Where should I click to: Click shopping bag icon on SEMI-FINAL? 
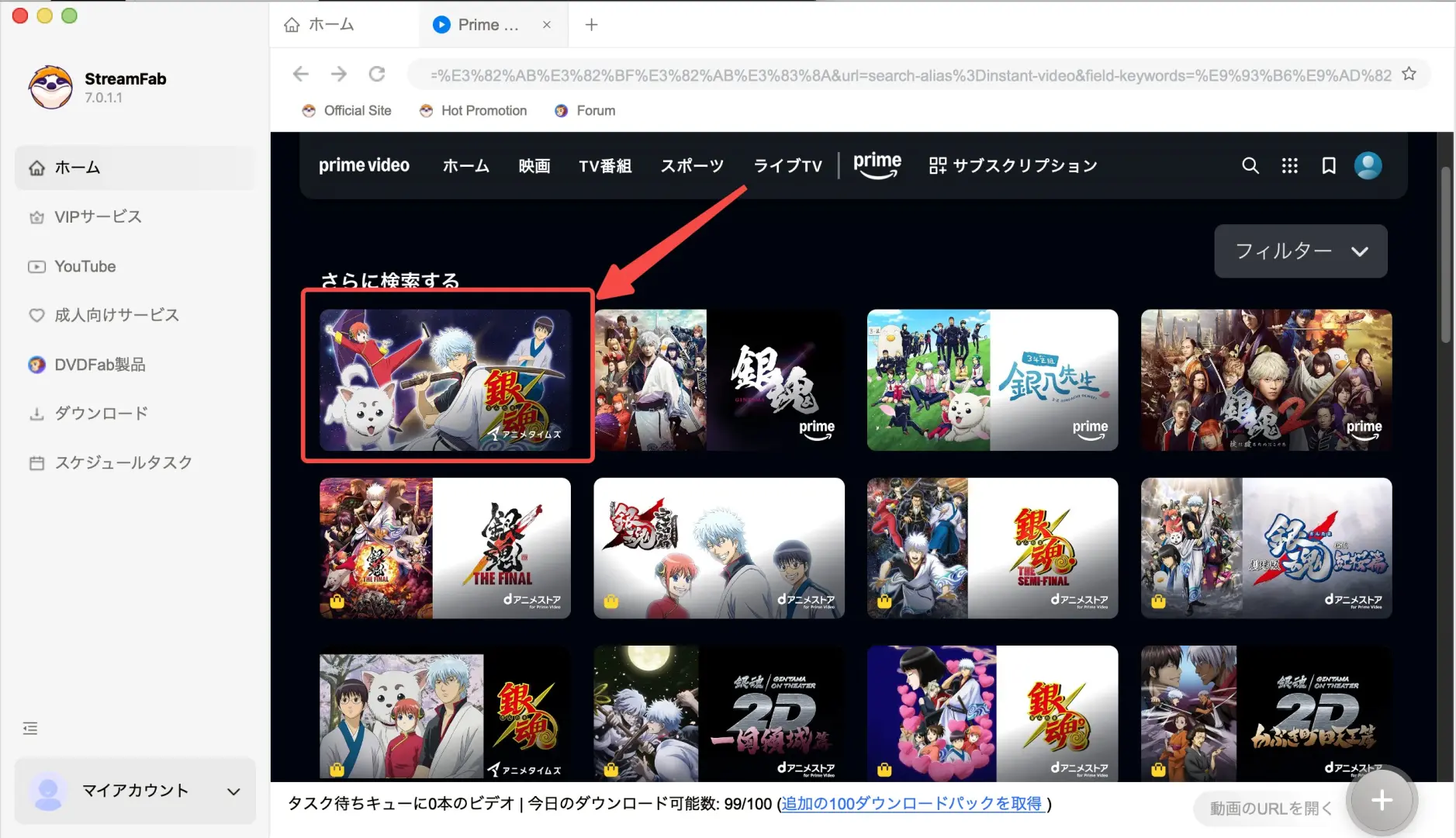coord(884,601)
